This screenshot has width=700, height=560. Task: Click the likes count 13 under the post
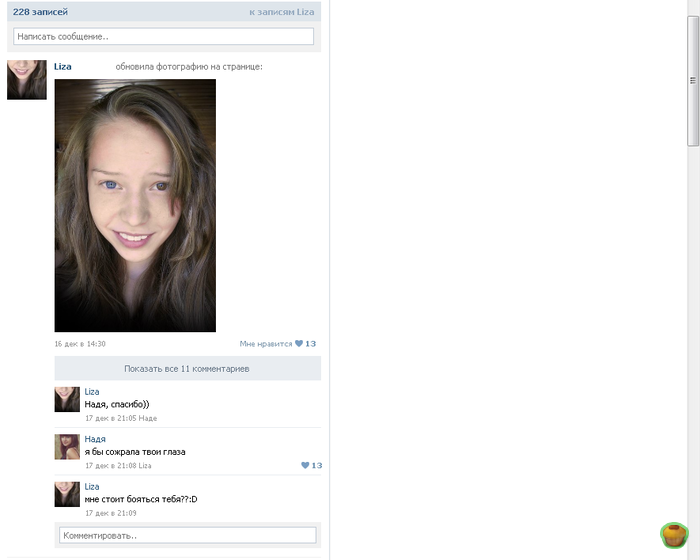[311, 344]
